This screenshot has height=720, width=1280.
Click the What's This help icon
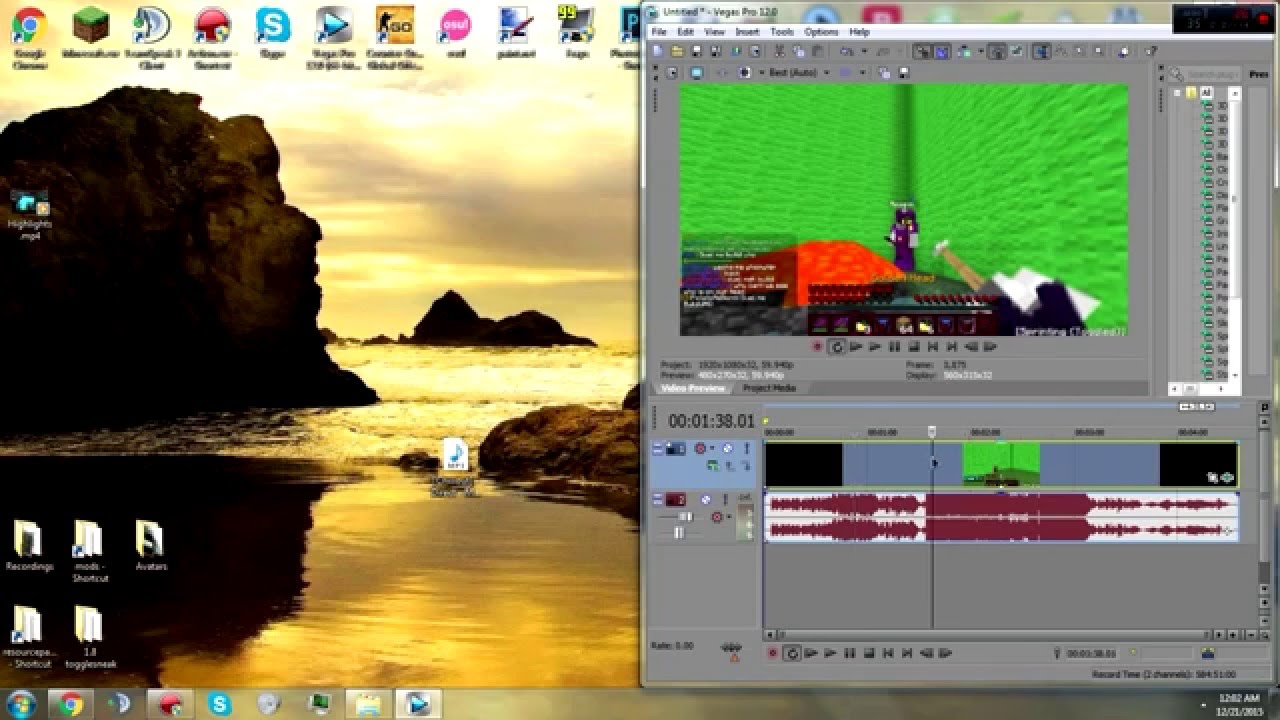click(1151, 51)
